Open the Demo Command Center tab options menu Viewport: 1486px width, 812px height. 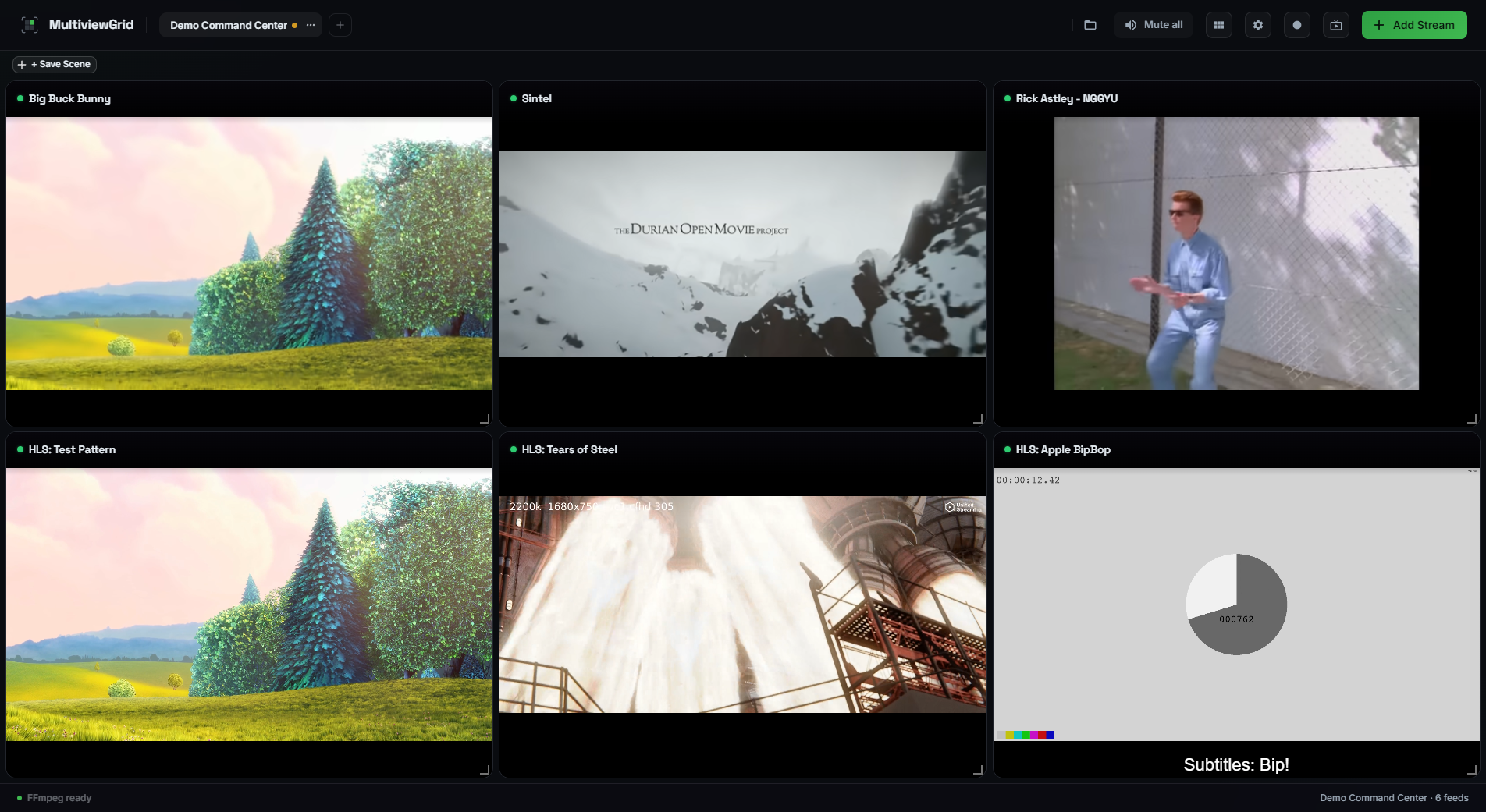click(311, 25)
